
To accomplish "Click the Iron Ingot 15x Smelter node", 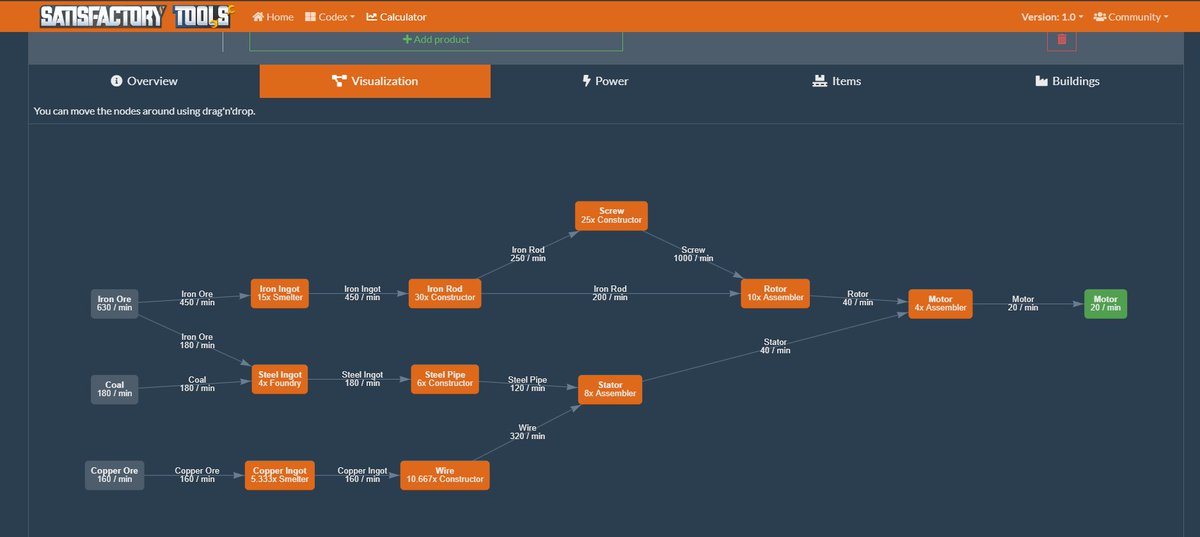I will pos(280,293).
